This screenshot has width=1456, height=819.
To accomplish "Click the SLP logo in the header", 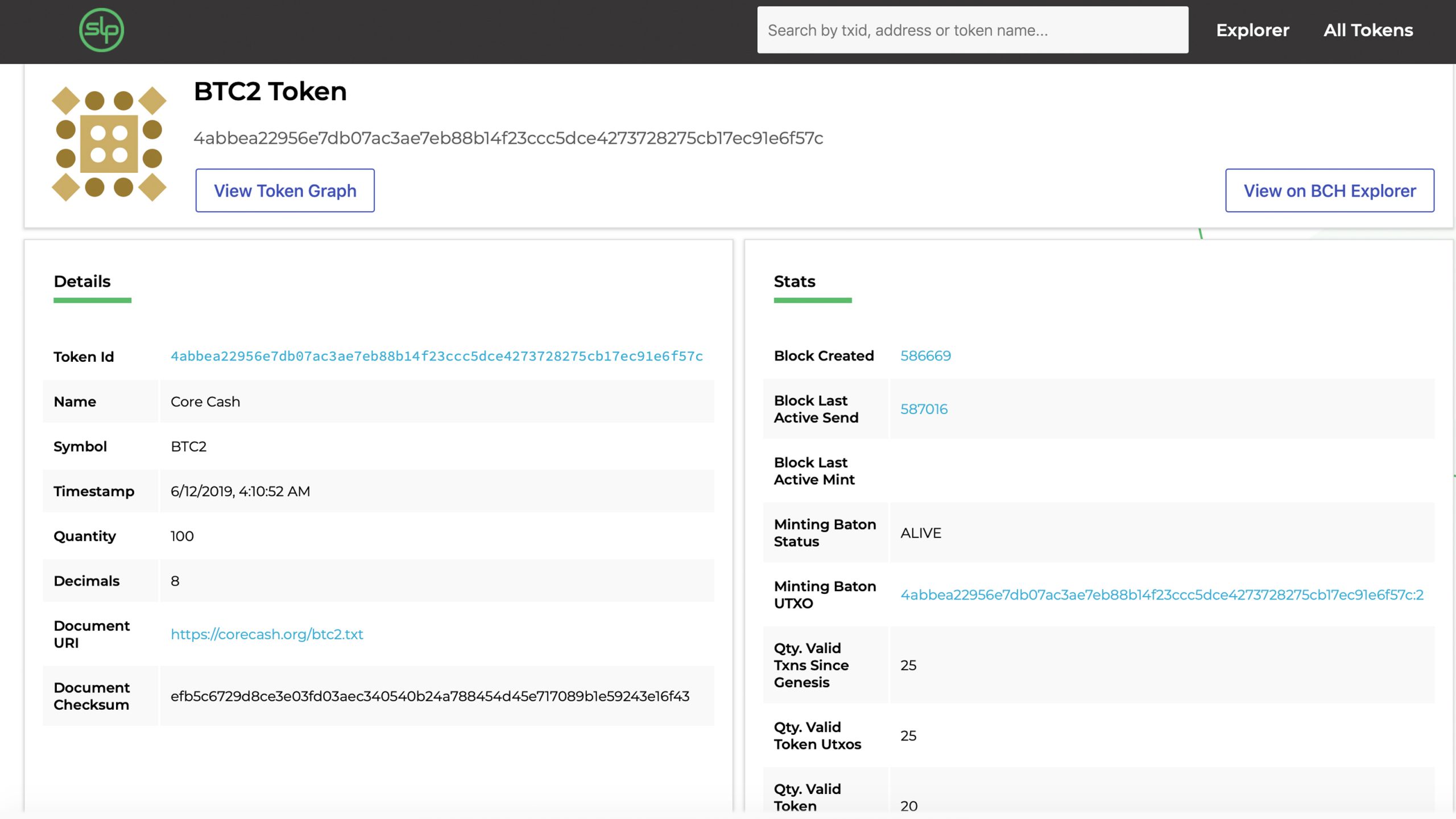I will tap(101, 30).
